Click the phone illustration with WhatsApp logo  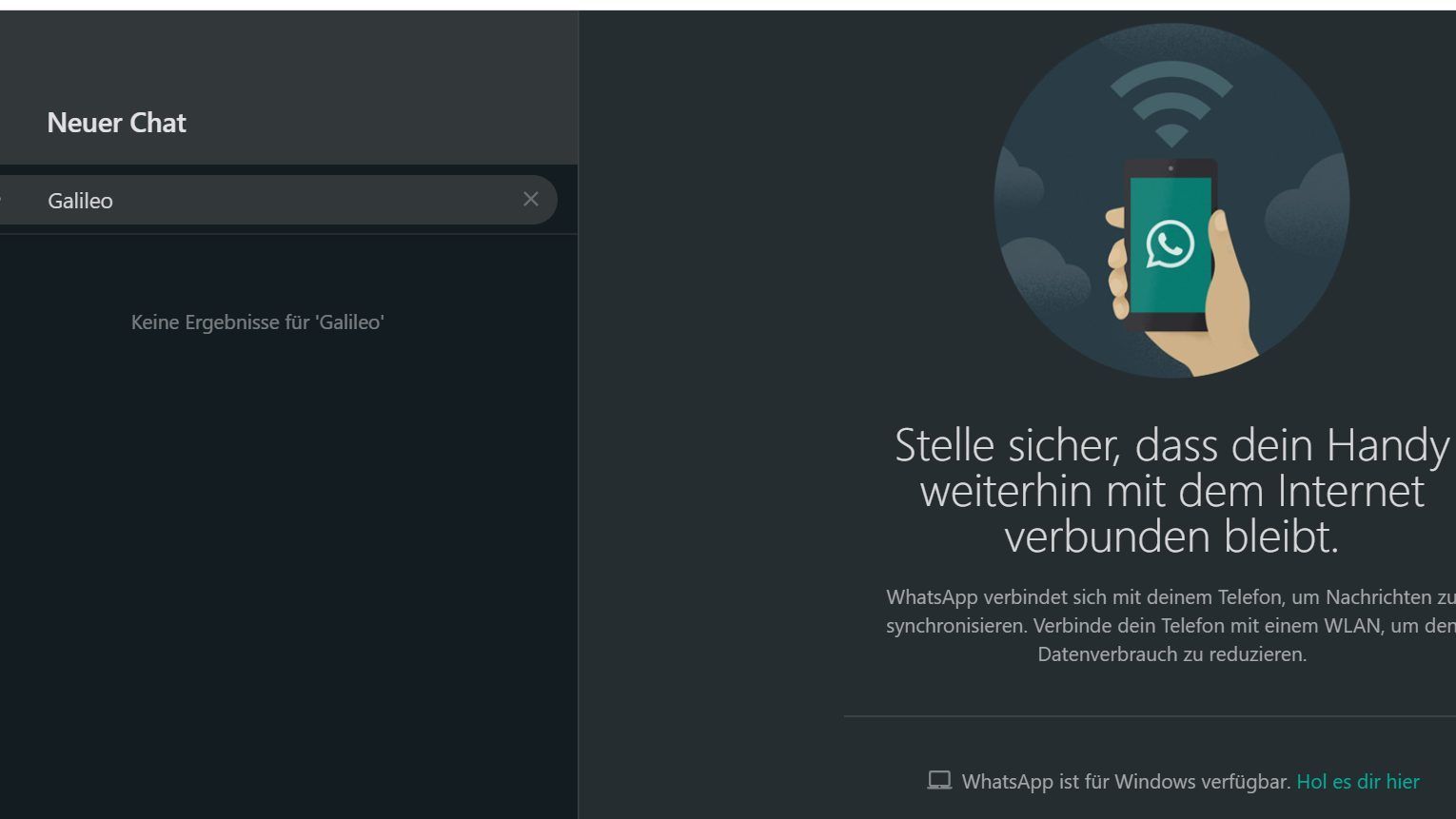click(1171, 201)
